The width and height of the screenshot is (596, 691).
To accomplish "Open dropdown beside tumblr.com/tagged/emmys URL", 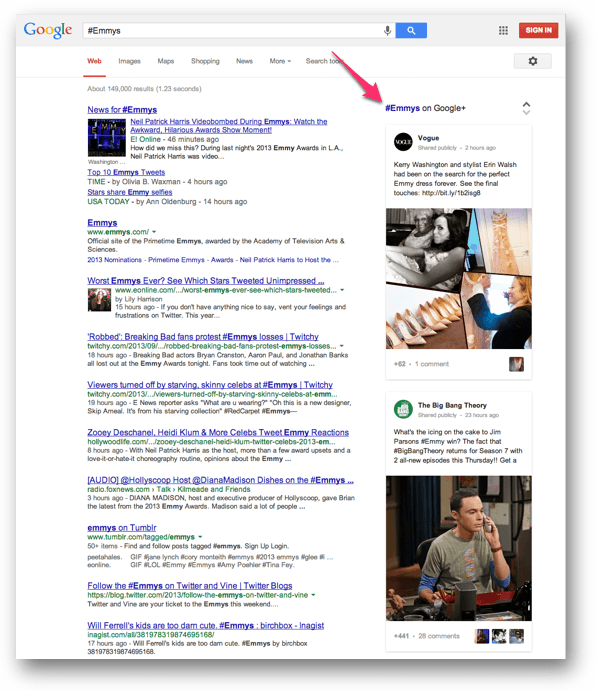I will point(200,537).
